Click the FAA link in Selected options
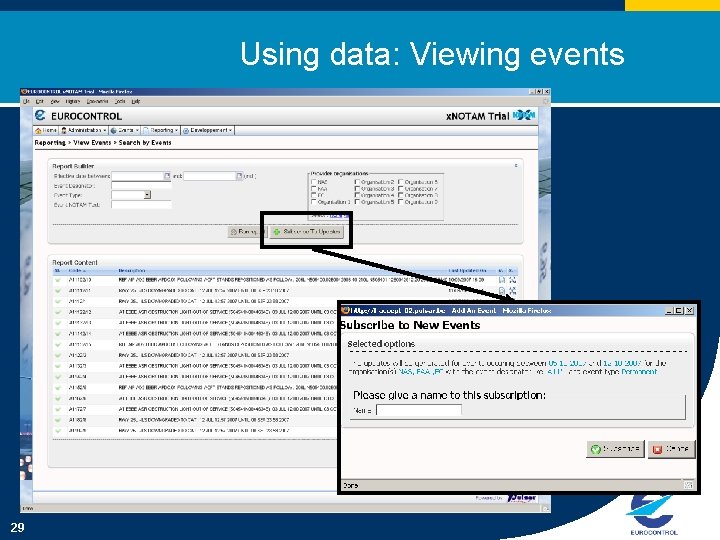Image resolution: width=720 pixels, height=540 pixels. point(422,372)
